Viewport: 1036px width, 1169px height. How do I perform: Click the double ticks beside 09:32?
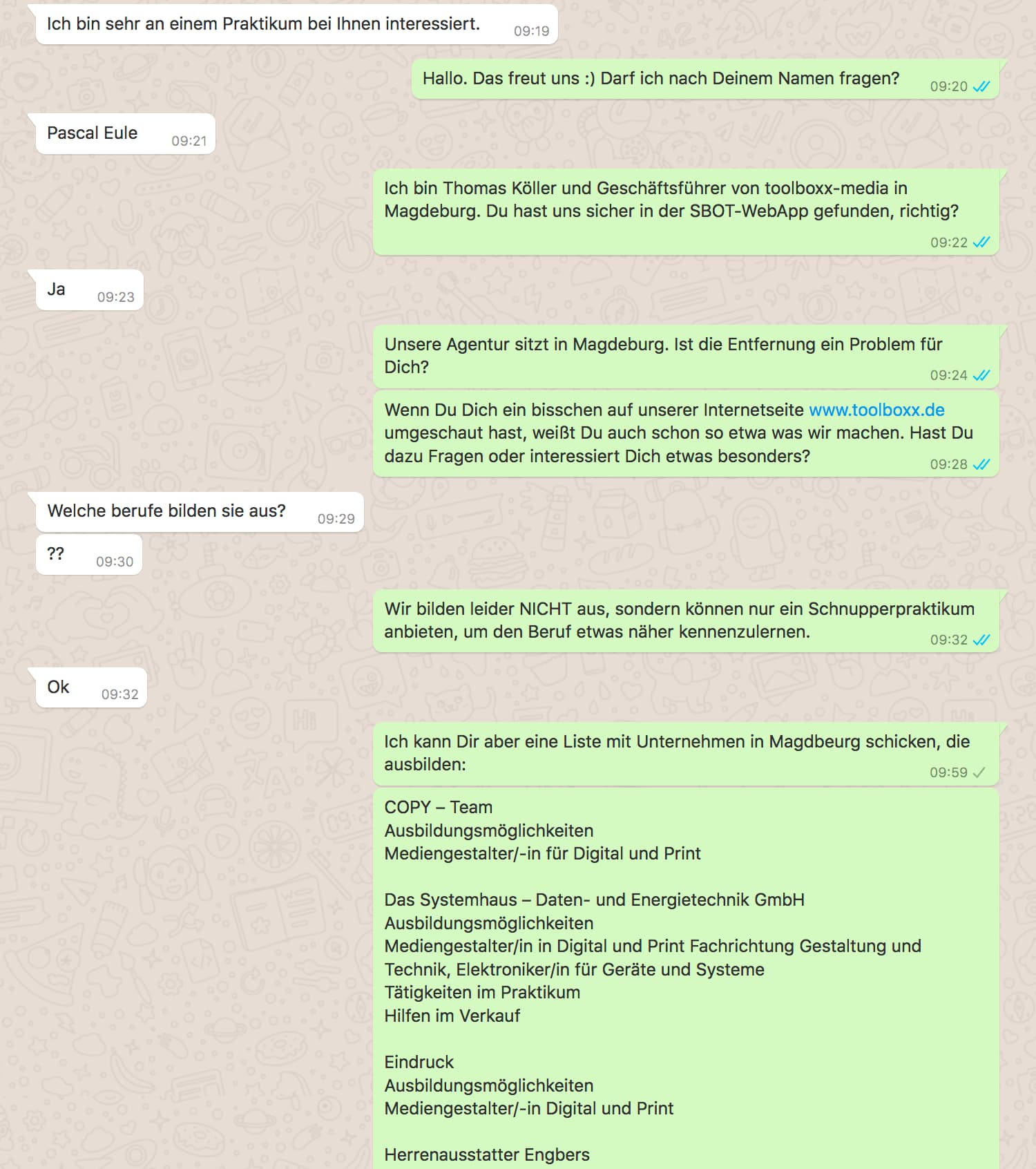click(x=981, y=640)
